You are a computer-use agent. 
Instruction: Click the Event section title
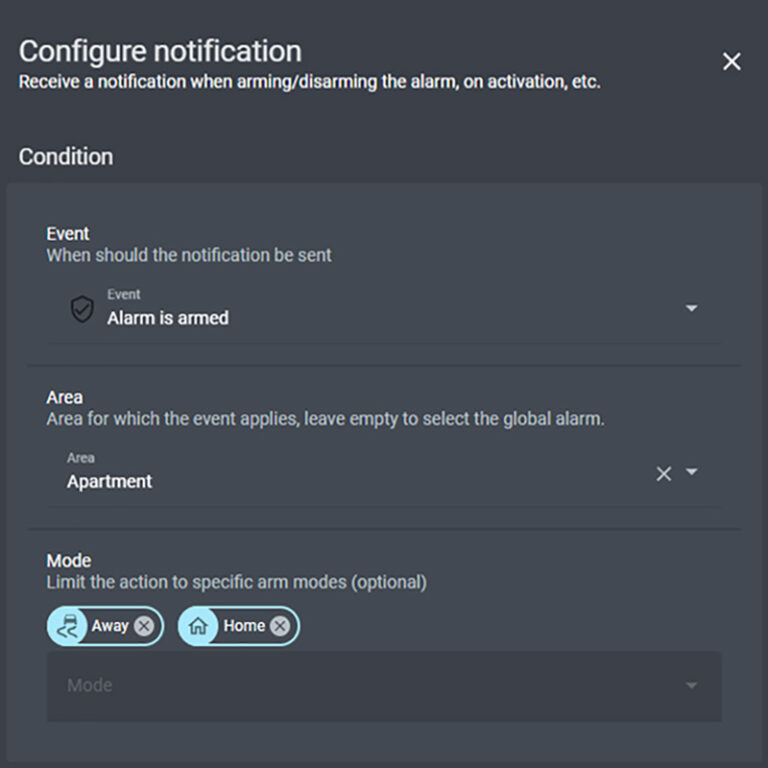coord(68,233)
